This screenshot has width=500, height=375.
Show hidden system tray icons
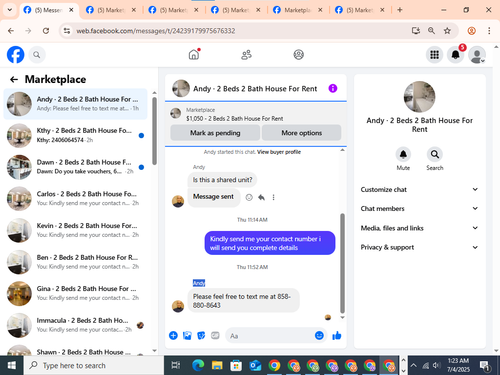click(x=413, y=365)
